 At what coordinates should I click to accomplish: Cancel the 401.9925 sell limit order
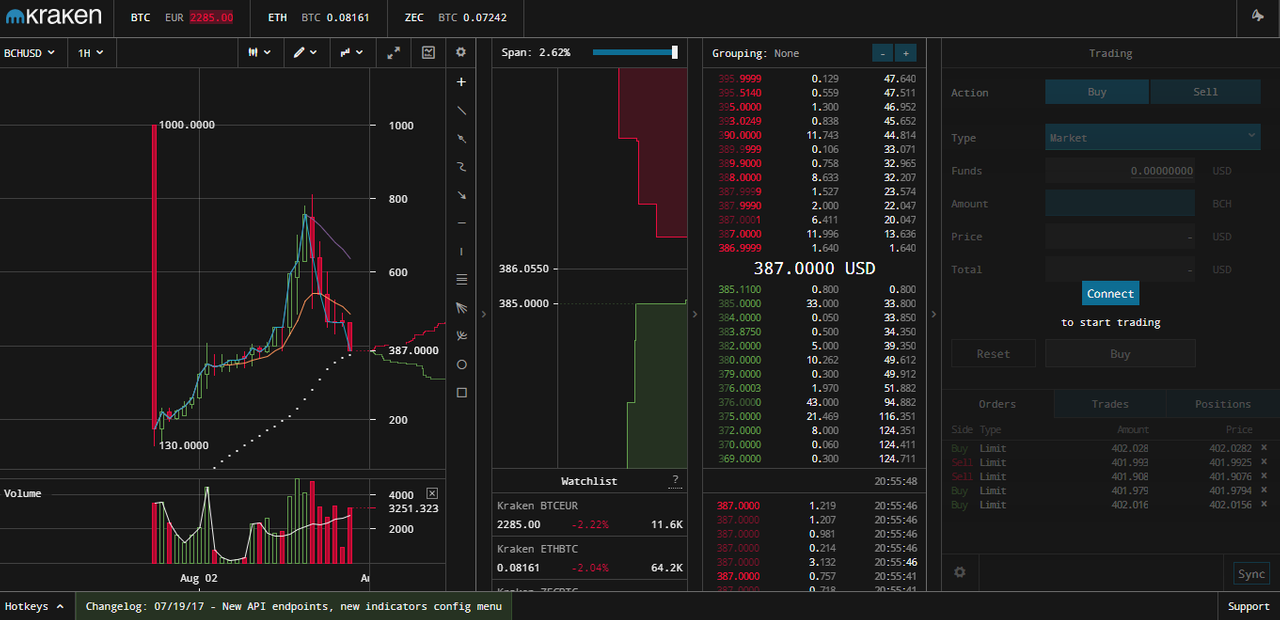(x=1263, y=462)
